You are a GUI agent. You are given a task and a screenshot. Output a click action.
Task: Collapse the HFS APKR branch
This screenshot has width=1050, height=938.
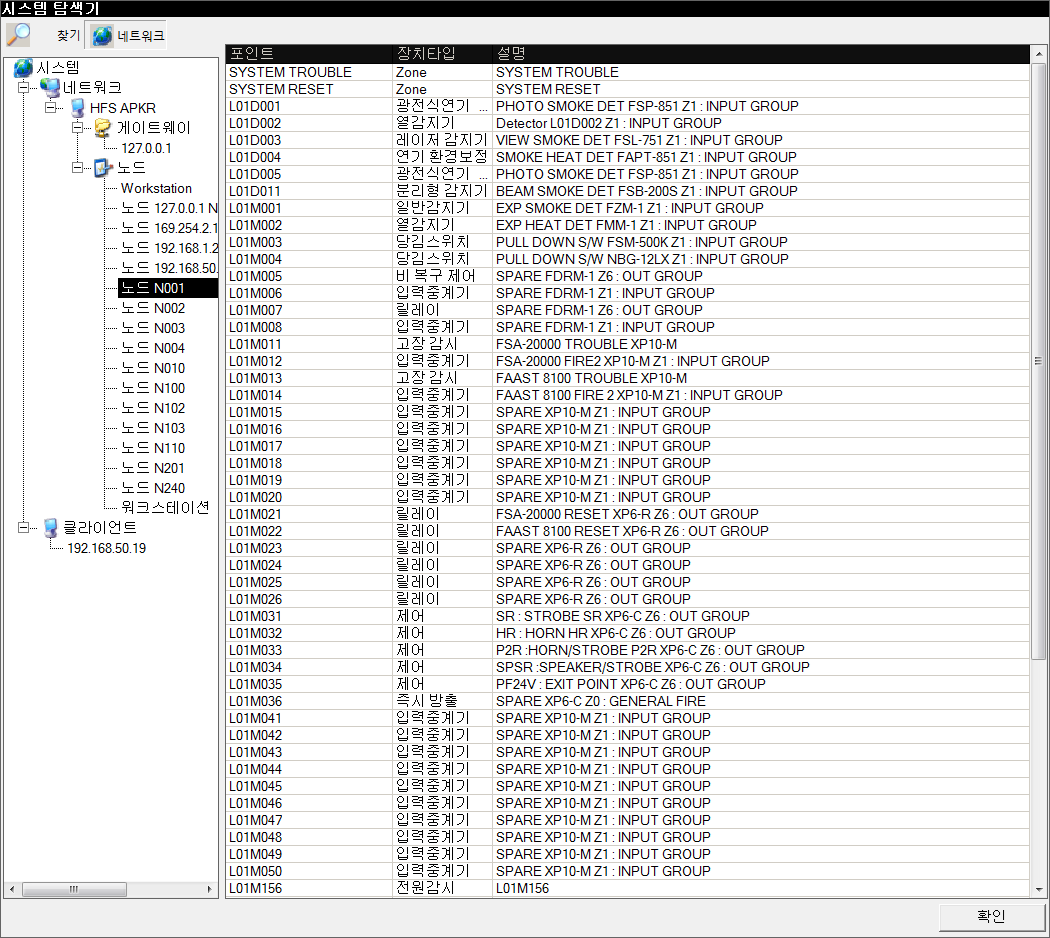point(50,108)
